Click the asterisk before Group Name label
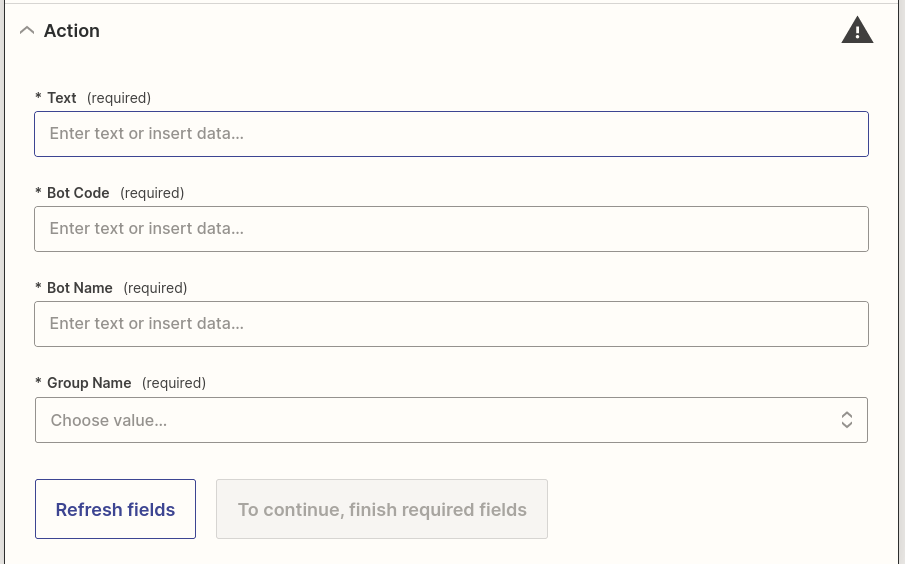The width and height of the screenshot is (905, 564). [x=38, y=382]
